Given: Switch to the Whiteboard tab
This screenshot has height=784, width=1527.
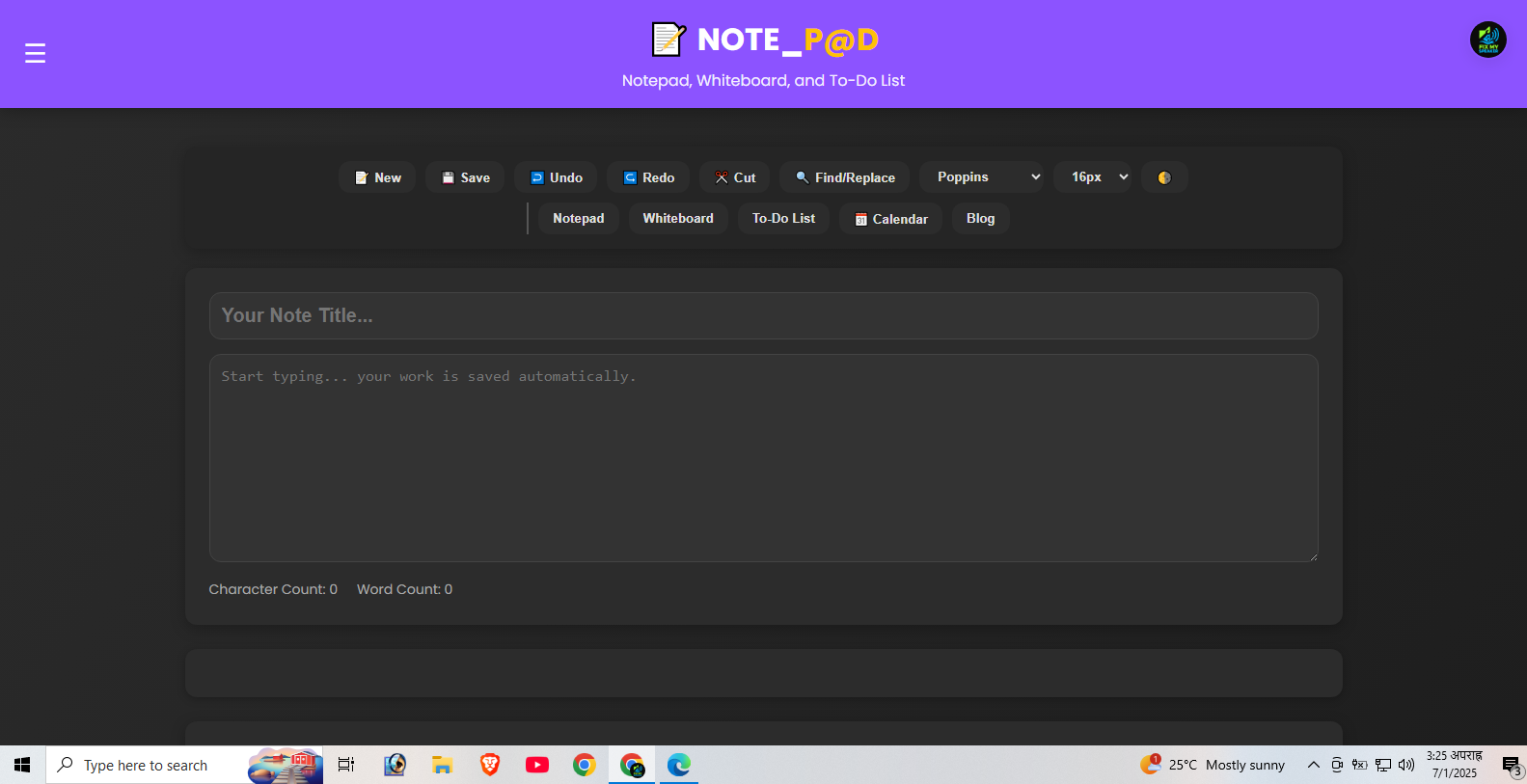Looking at the screenshot, I should click(x=678, y=218).
